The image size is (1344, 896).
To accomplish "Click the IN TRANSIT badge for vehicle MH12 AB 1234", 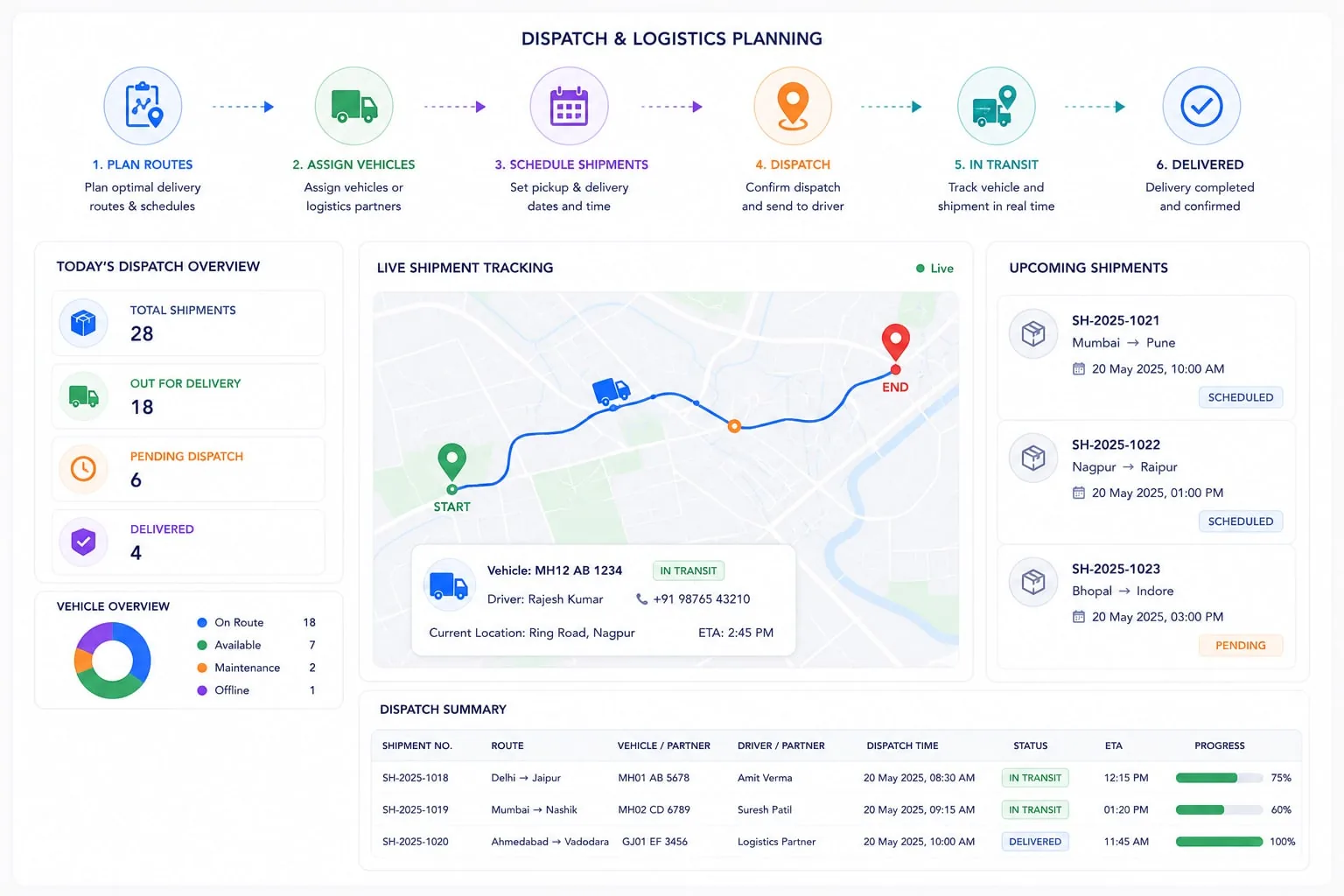I will 689,570.
